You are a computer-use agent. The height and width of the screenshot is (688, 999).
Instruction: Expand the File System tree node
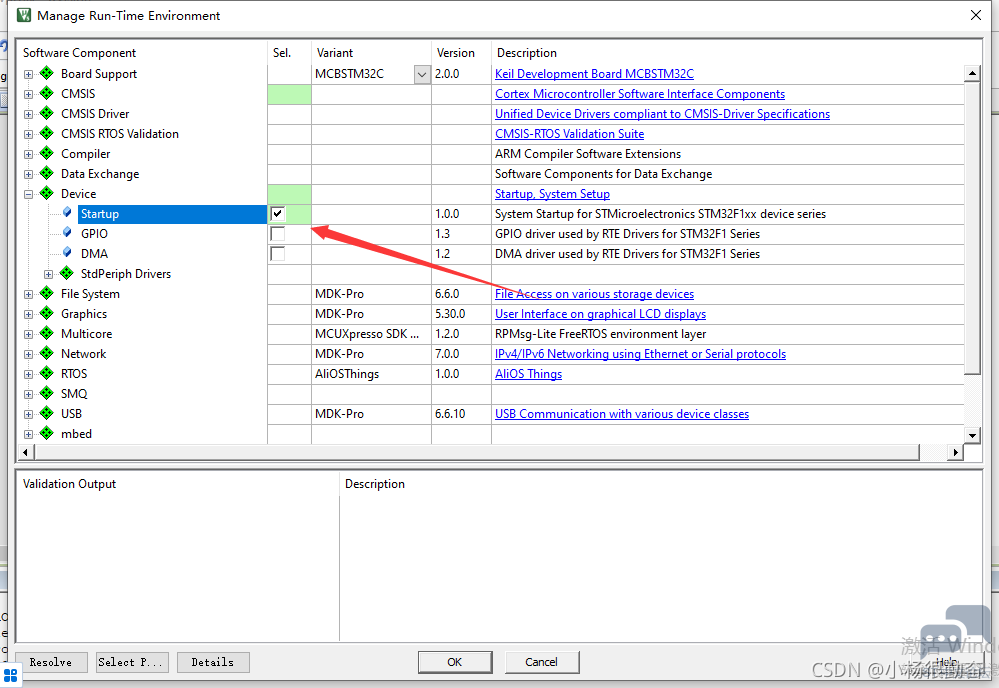tap(28, 294)
